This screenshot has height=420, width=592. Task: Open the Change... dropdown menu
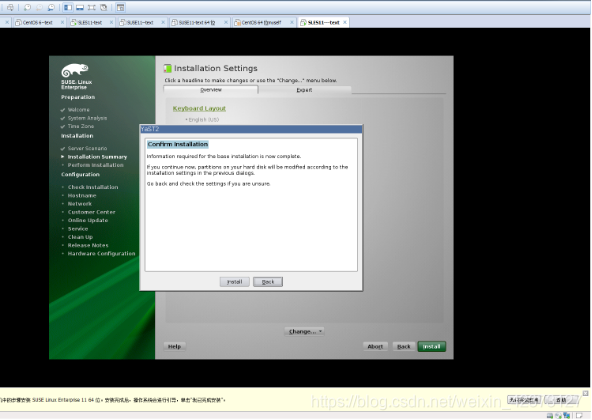(x=304, y=331)
